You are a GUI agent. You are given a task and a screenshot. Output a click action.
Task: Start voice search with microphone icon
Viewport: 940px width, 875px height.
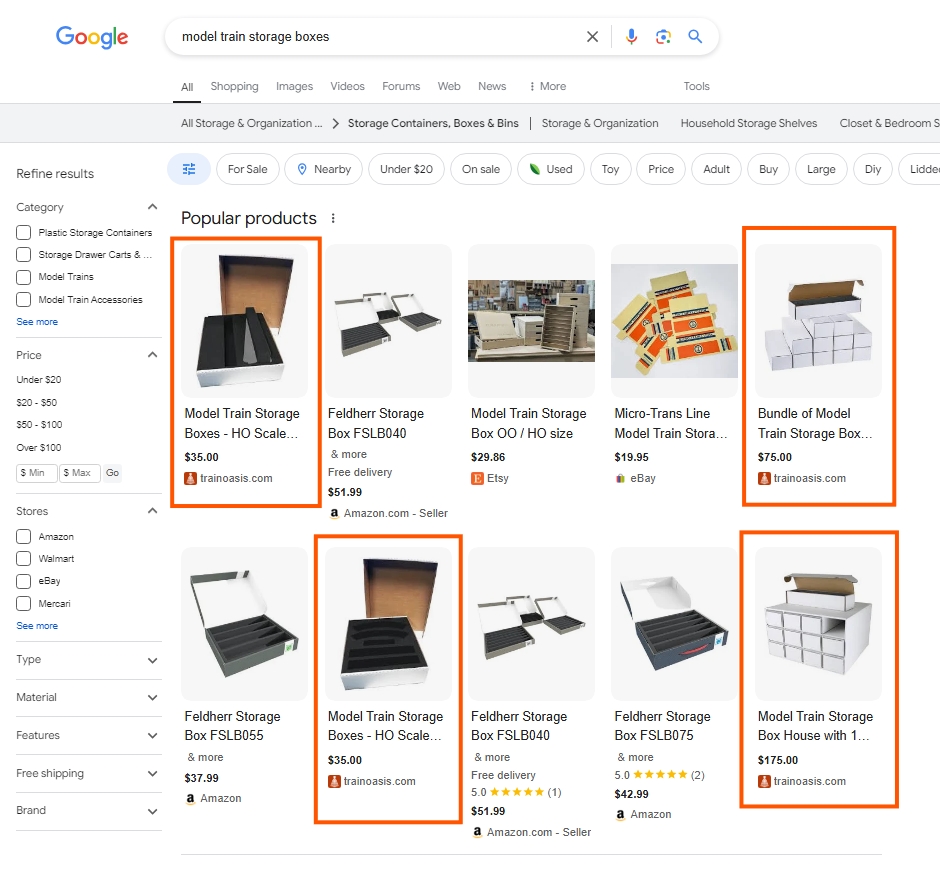631,37
